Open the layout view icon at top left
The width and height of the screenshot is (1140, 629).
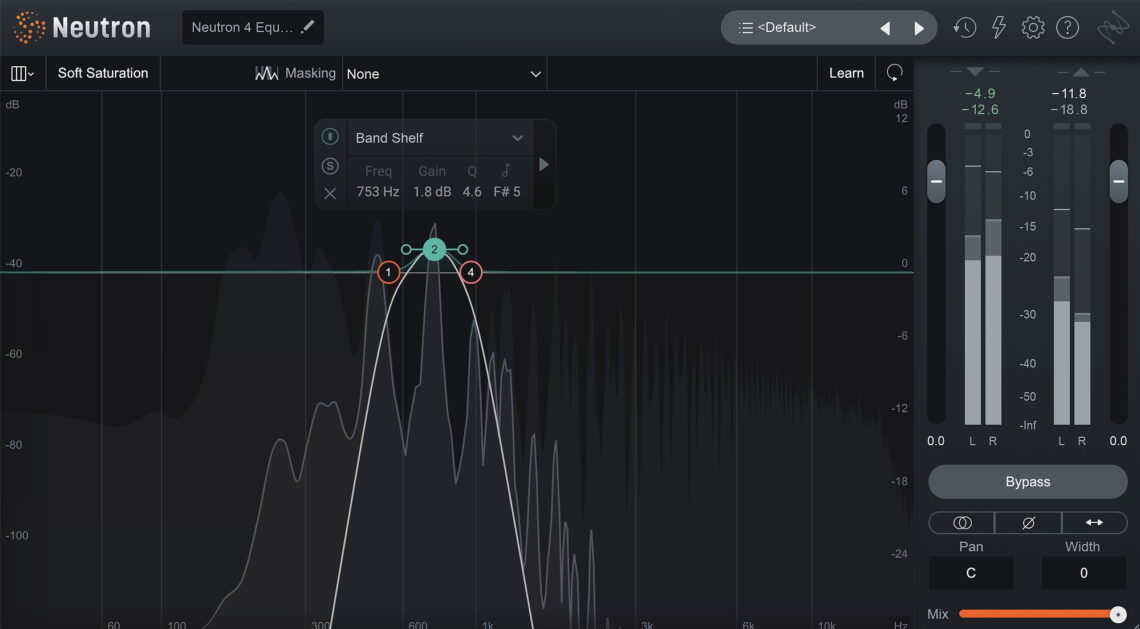click(22, 72)
